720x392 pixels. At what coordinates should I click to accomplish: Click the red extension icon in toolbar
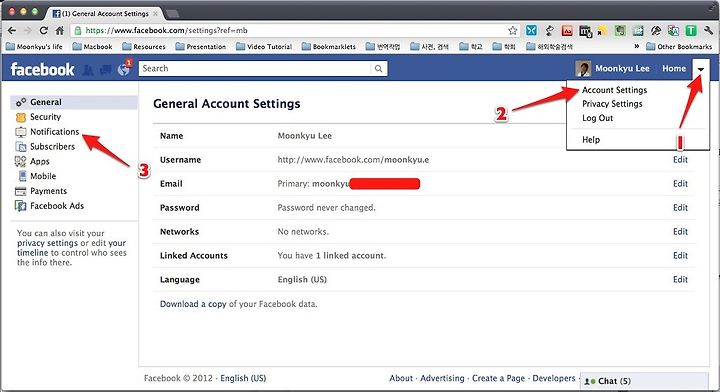pos(568,31)
